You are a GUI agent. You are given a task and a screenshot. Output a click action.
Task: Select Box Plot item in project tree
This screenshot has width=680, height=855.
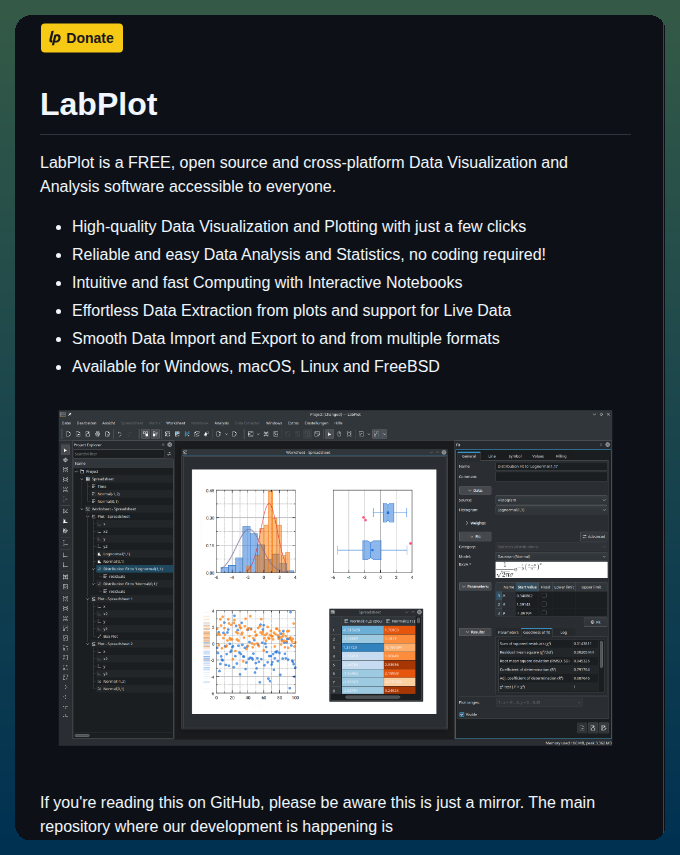coord(110,636)
